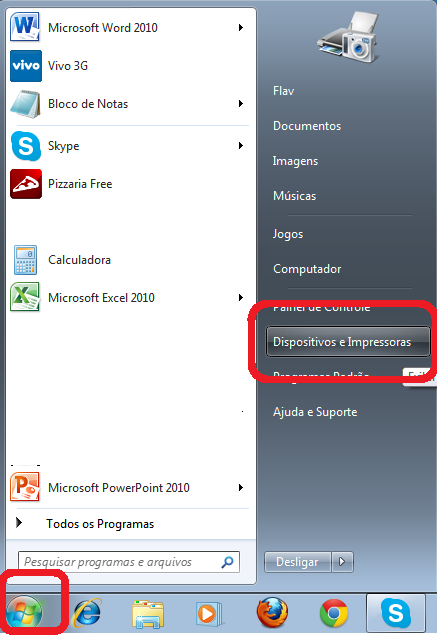
Task: Open the Skype icon in Start menu
Action: coord(26,146)
